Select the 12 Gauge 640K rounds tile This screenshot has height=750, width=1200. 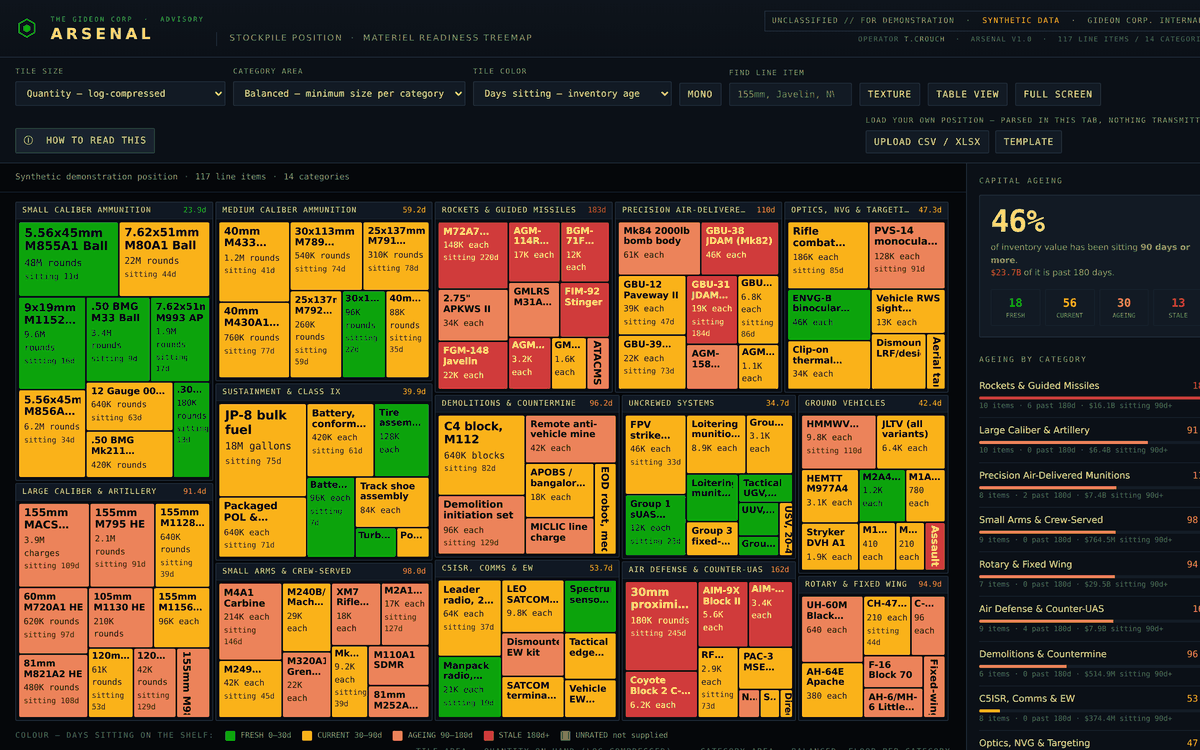pos(129,406)
